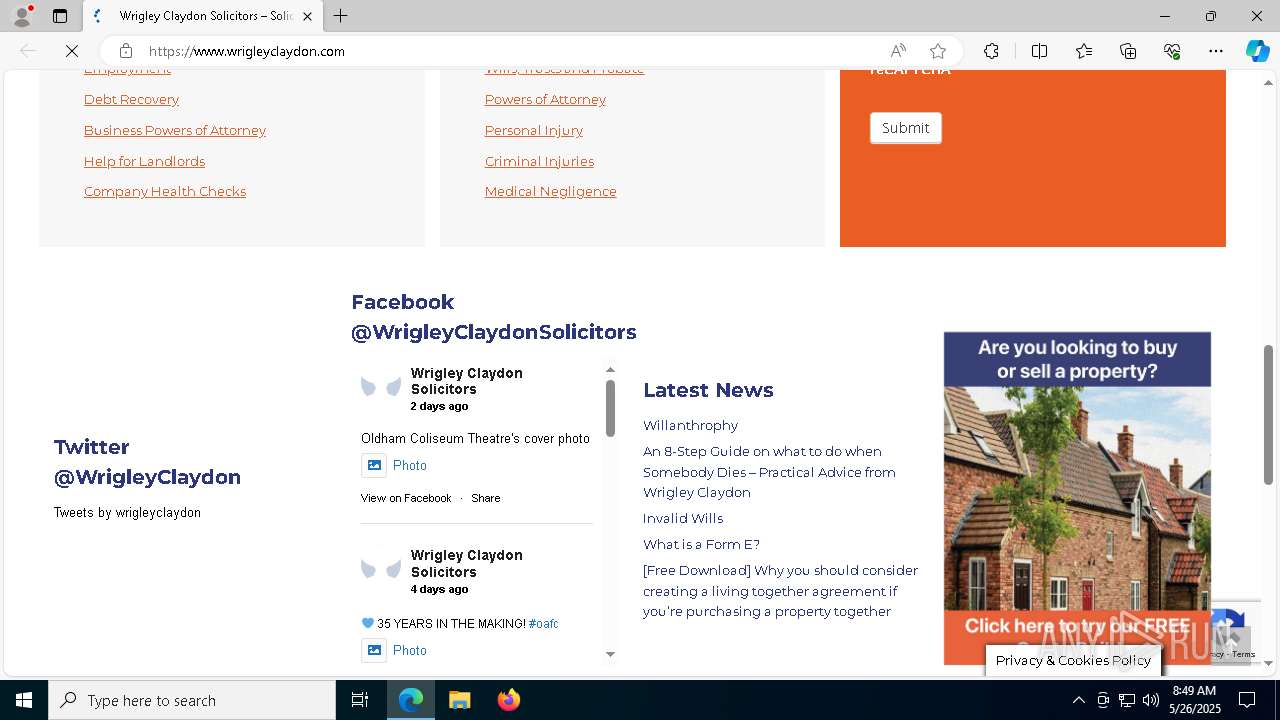Open Photo link under 35 YEARS post
The height and width of the screenshot is (720, 1280).
[409, 650]
